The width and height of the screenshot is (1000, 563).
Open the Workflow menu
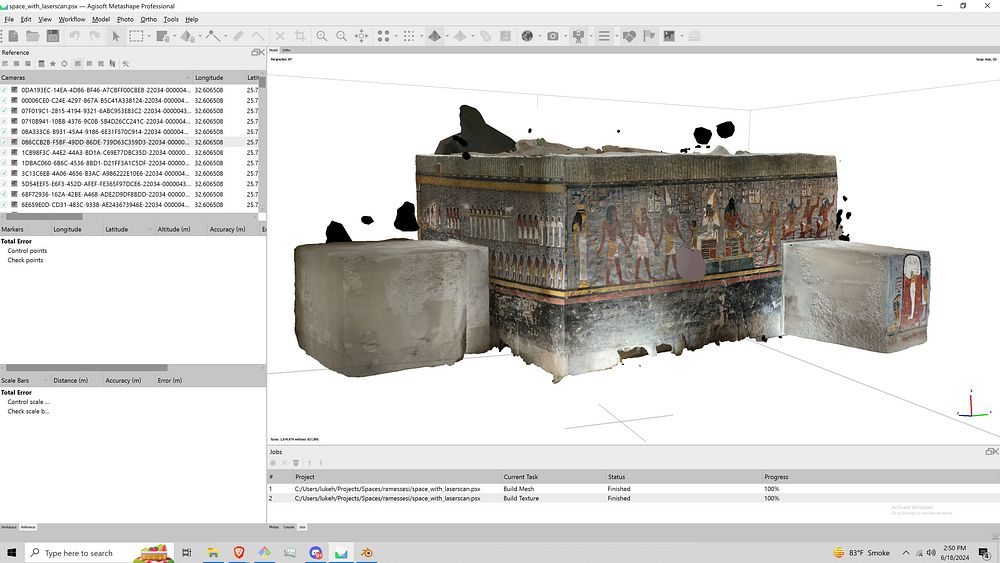click(71, 19)
